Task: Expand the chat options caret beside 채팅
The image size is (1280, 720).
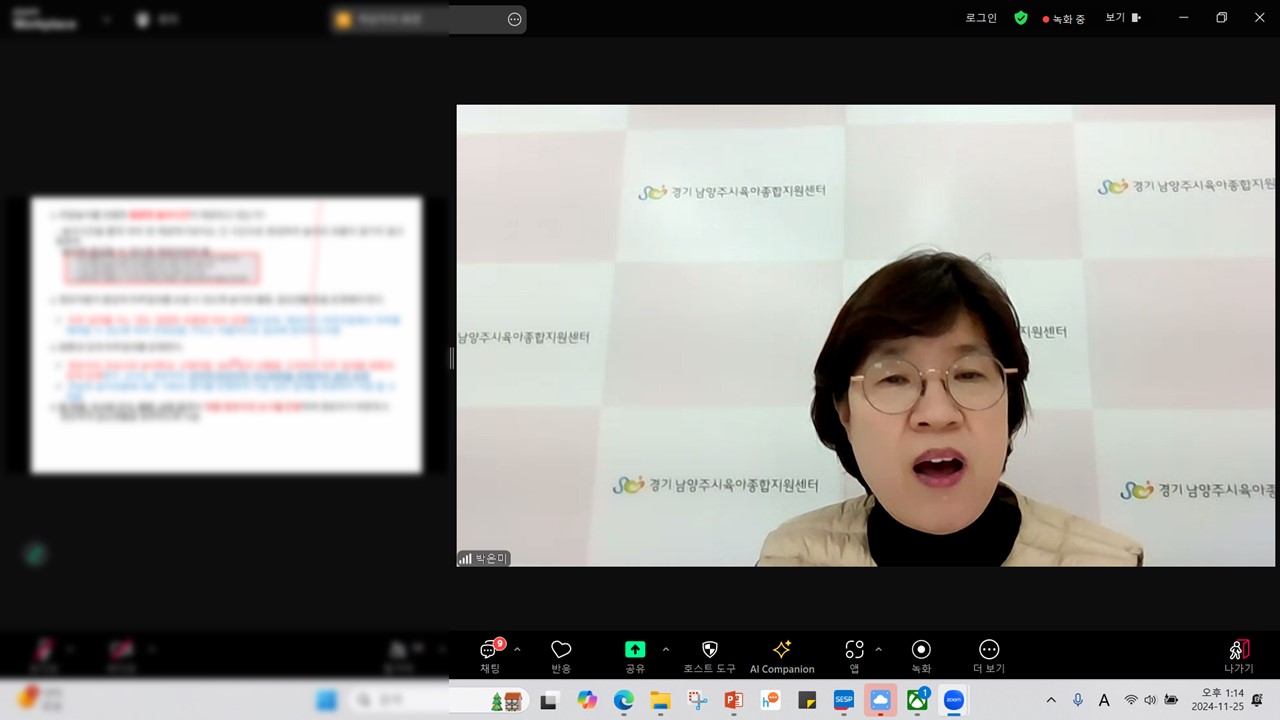Action: 517,650
